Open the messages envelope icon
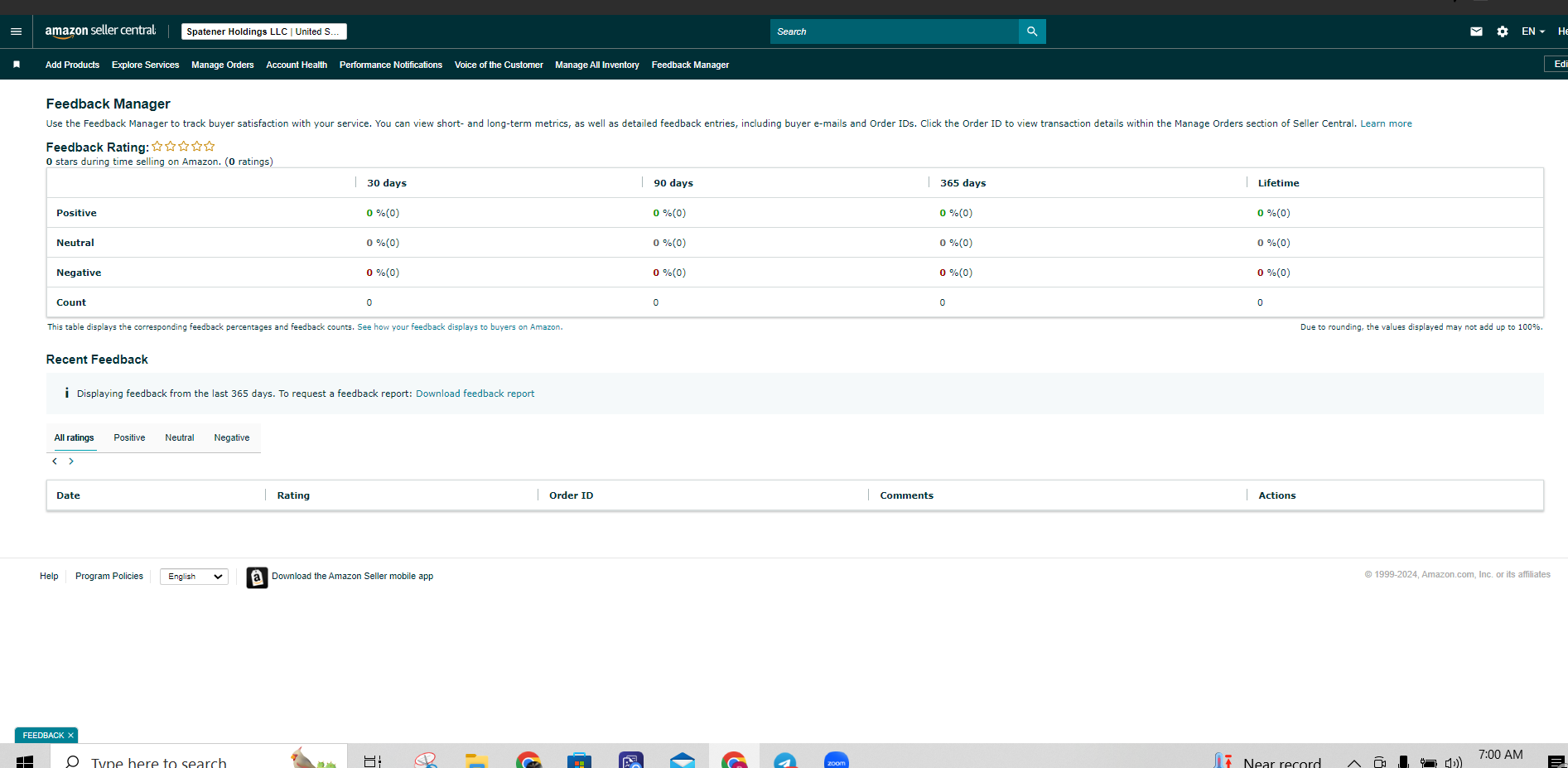The height and width of the screenshot is (768, 1568). pyautogui.click(x=1476, y=31)
